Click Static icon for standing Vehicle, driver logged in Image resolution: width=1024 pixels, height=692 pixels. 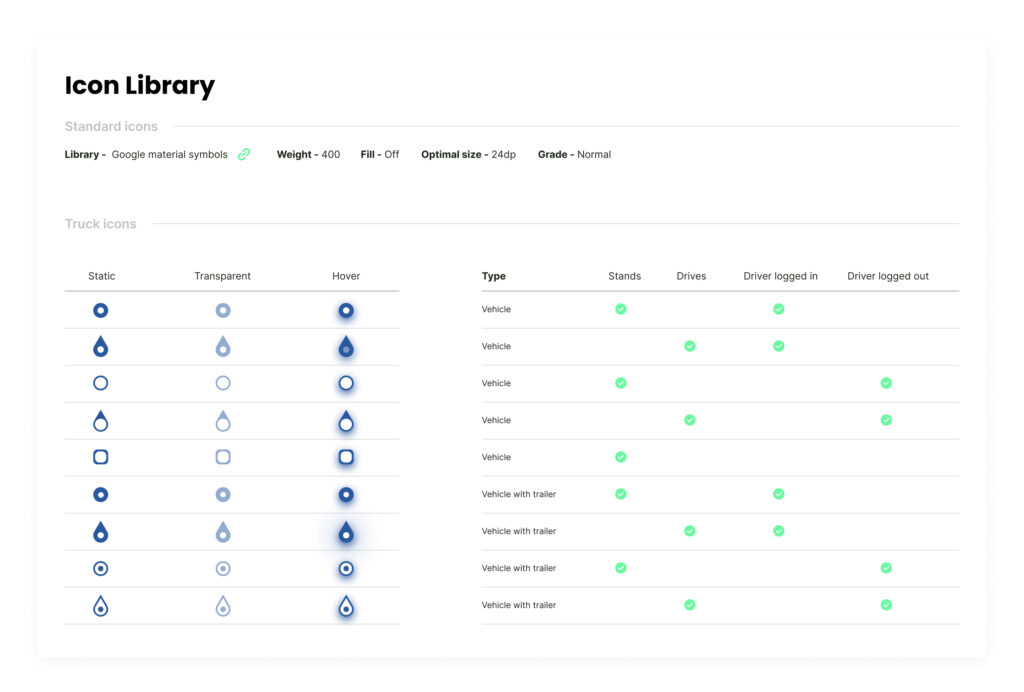(x=101, y=310)
